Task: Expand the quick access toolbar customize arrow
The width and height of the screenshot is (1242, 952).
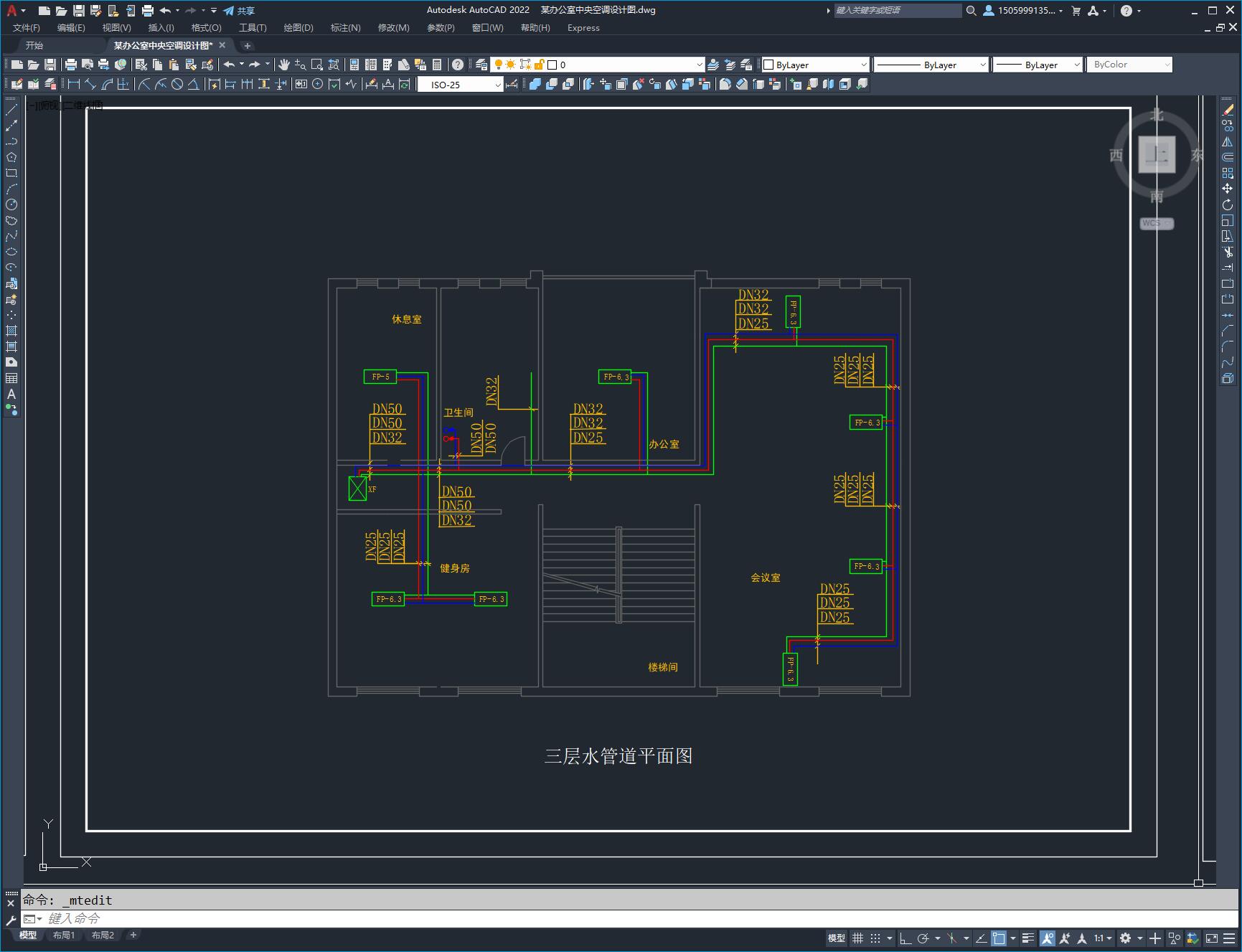Action: tap(214, 11)
